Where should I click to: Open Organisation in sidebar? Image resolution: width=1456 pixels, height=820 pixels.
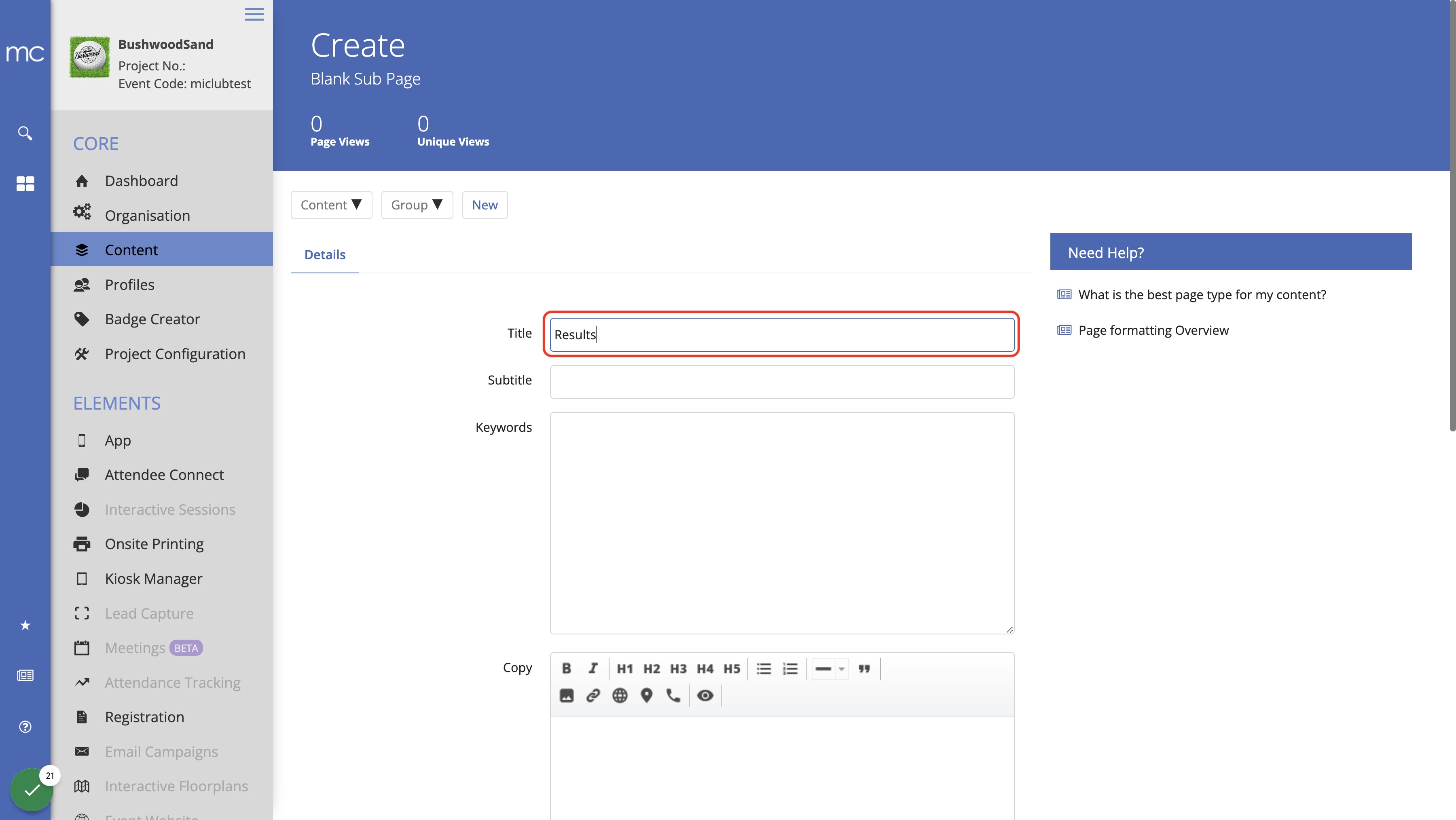pyautogui.click(x=162, y=216)
